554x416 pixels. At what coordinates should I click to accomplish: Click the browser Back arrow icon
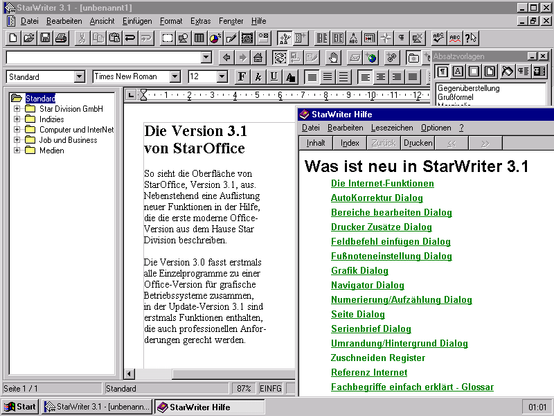[x=226, y=57]
